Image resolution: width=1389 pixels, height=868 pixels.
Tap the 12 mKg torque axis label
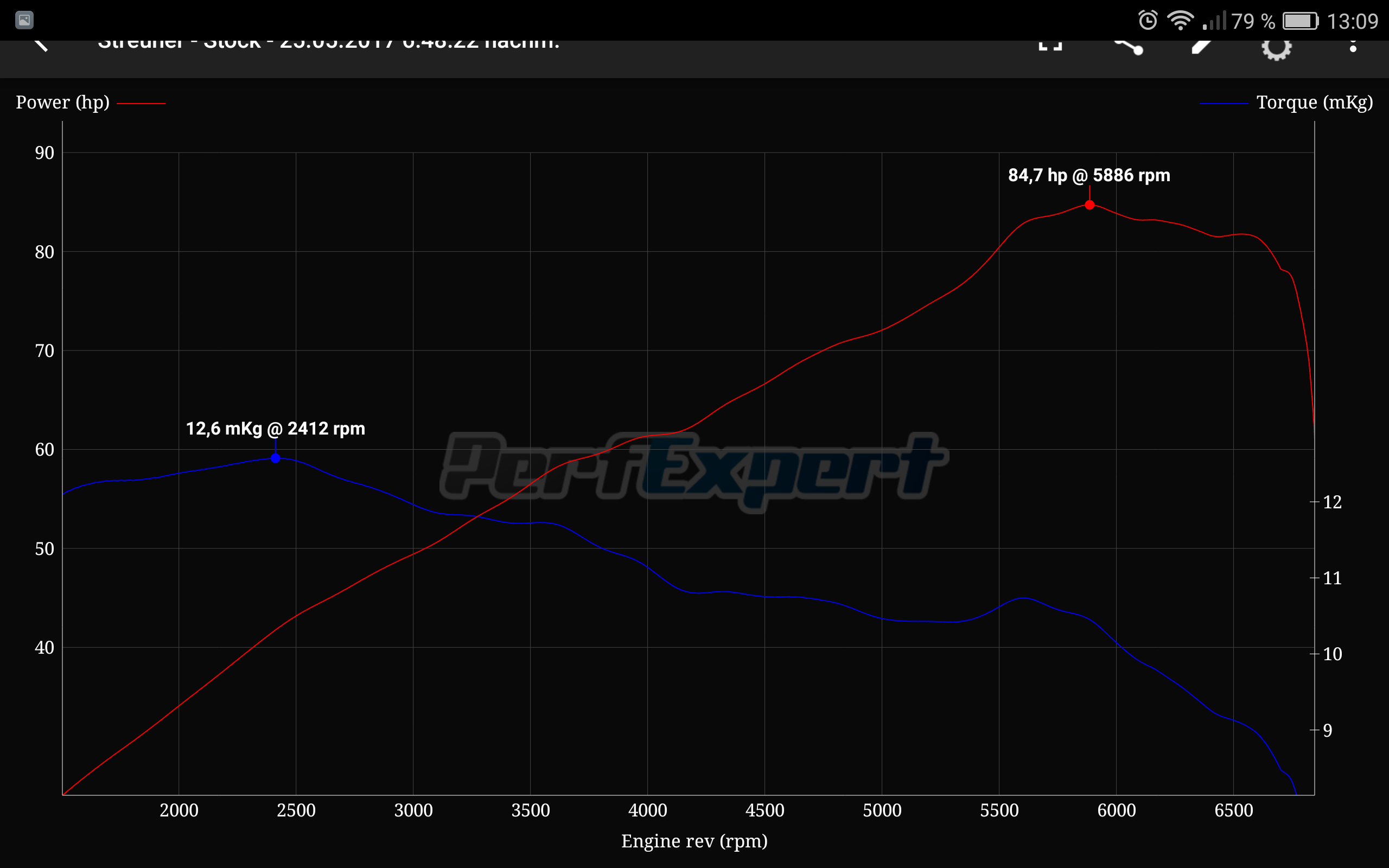[x=1332, y=502]
